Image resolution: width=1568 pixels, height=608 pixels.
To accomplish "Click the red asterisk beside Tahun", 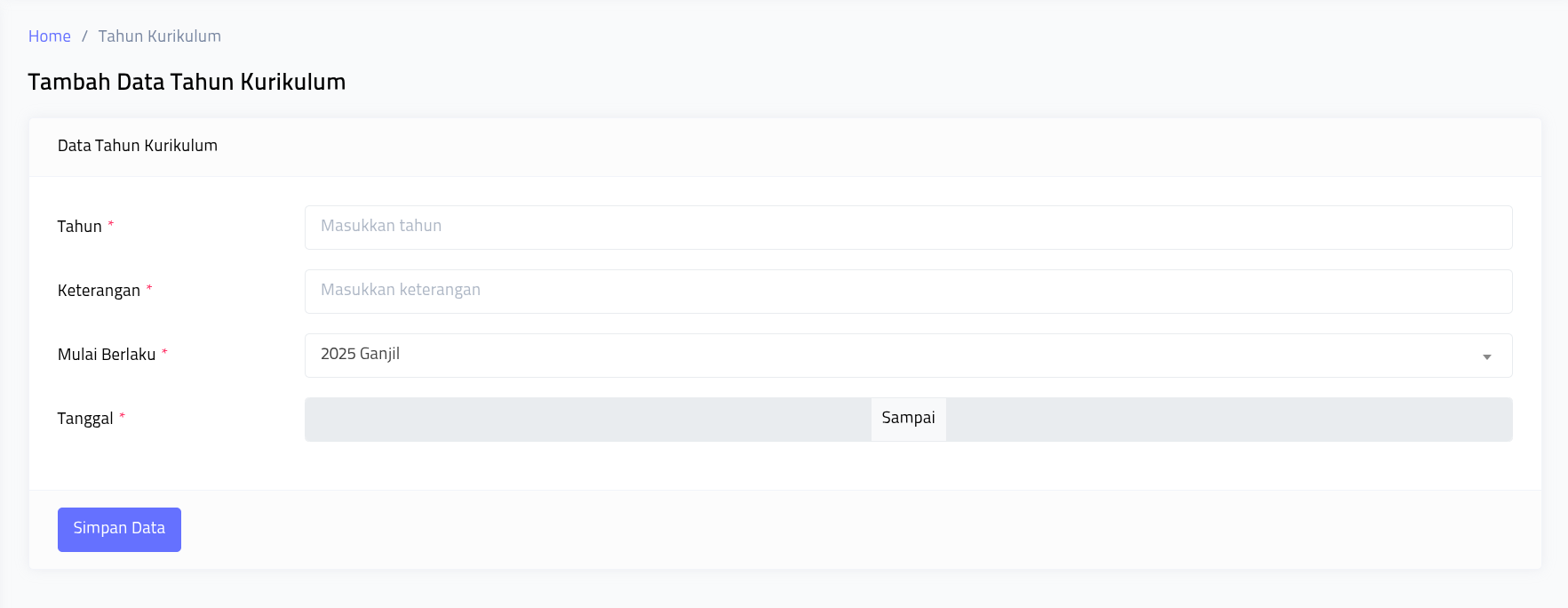I will (x=111, y=224).
